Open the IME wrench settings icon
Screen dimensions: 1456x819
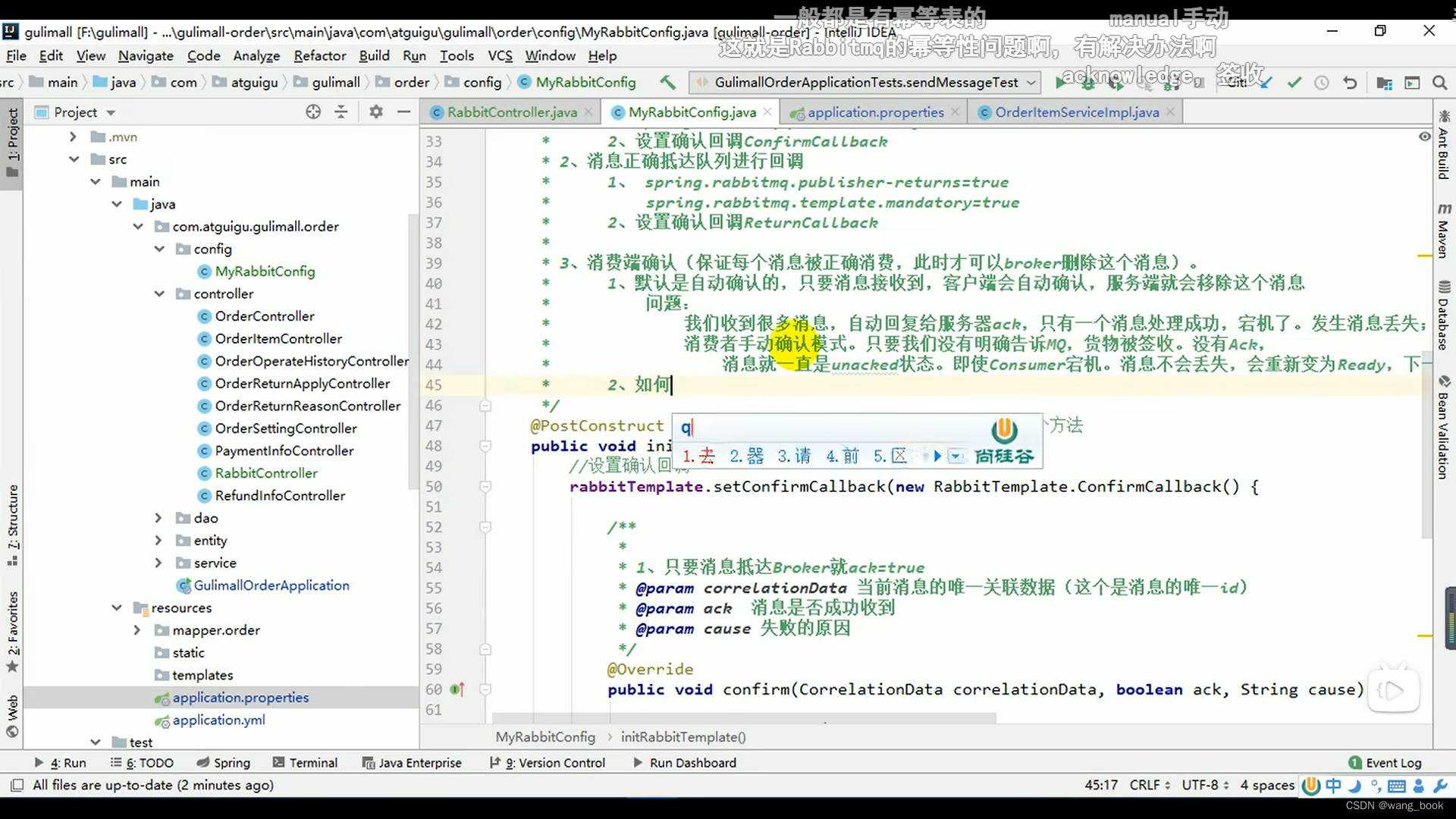pyautogui.click(x=1440, y=786)
